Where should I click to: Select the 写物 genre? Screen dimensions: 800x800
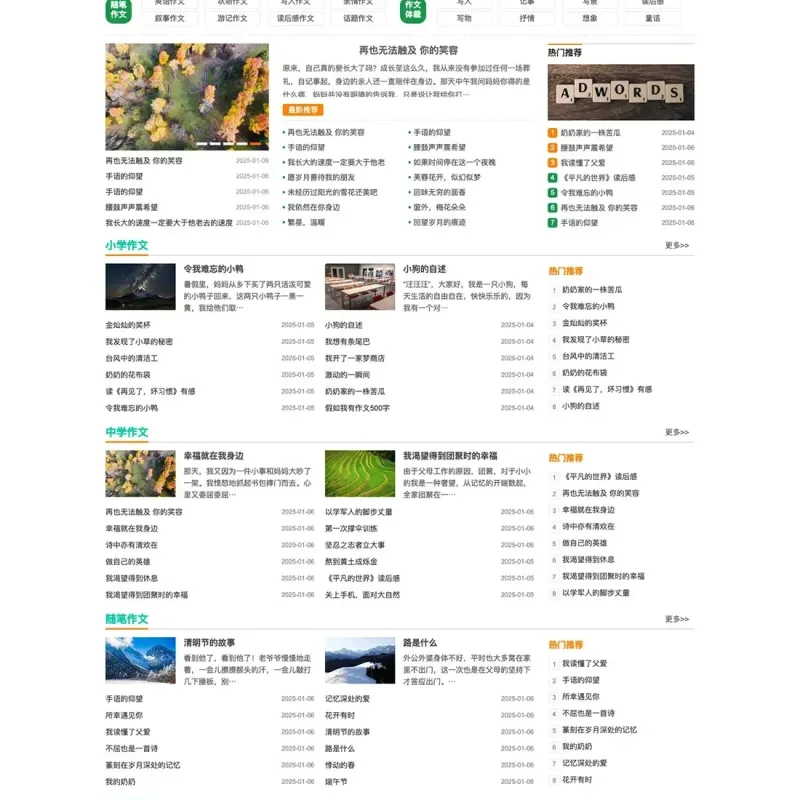[x=464, y=18]
